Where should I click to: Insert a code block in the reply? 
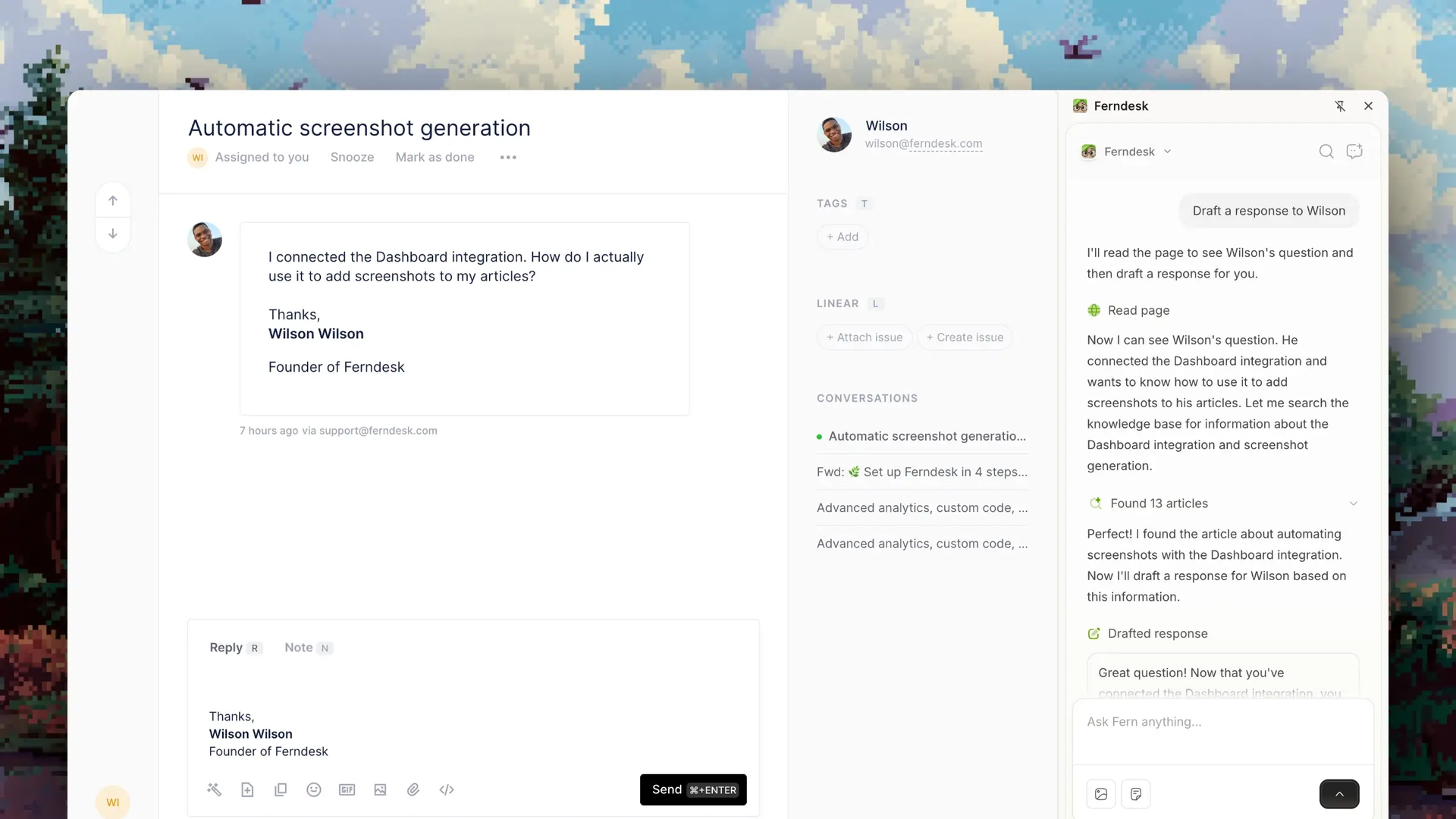447,789
